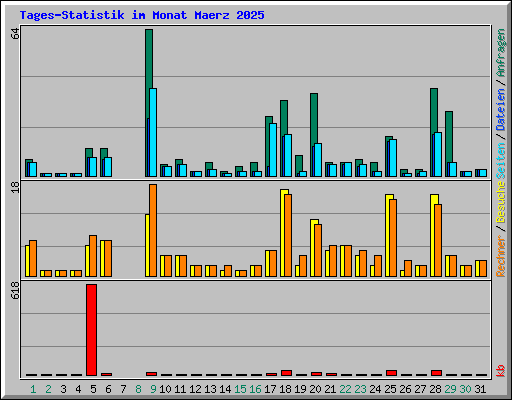Click day label '17' on the x-axis

click(270, 389)
